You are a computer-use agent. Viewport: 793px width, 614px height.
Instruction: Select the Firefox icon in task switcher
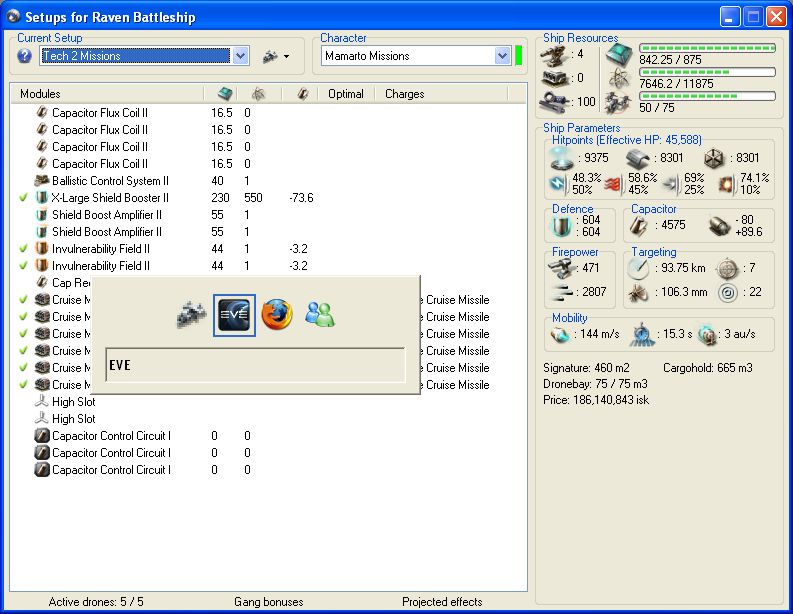(277, 315)
